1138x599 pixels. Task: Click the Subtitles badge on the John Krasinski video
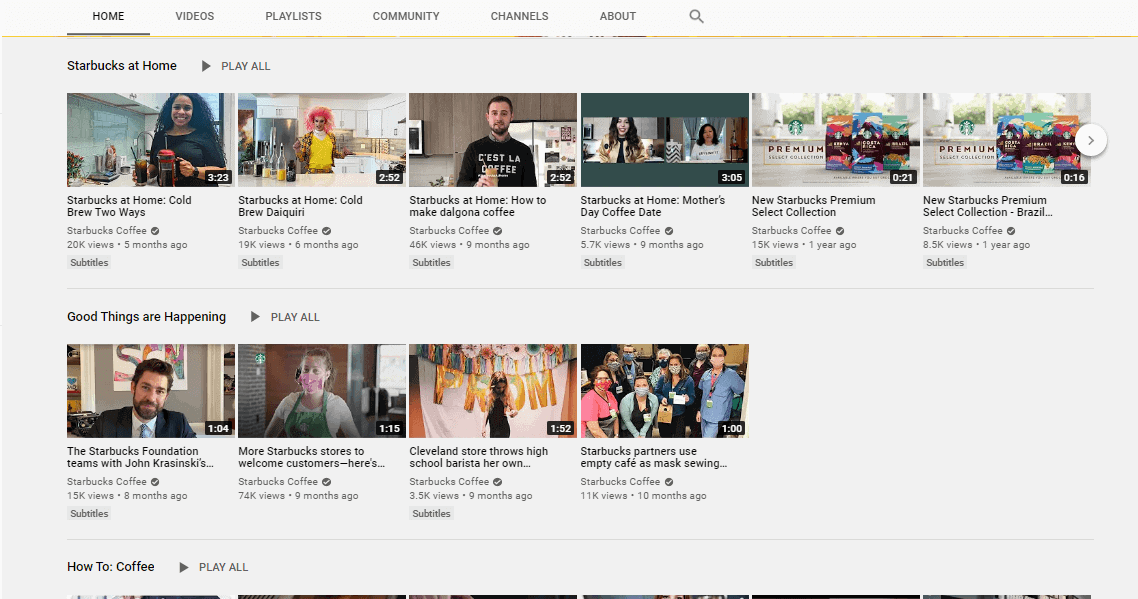click(x=89, y=513)
